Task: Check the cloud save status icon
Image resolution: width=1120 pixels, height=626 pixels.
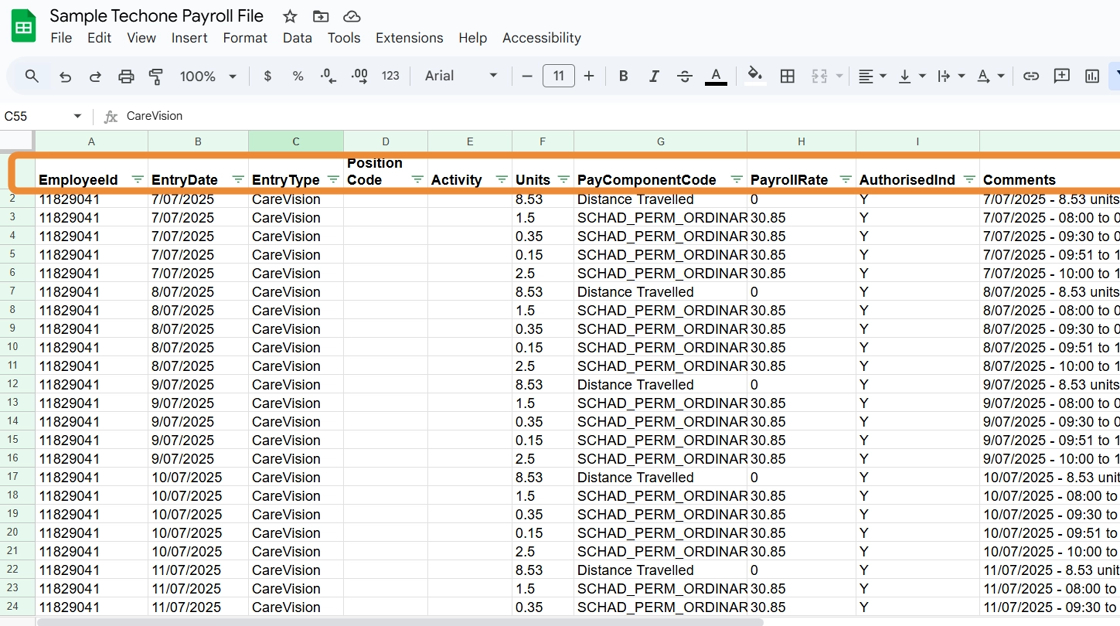Action: pyautogui.click(x=351, y=16)
